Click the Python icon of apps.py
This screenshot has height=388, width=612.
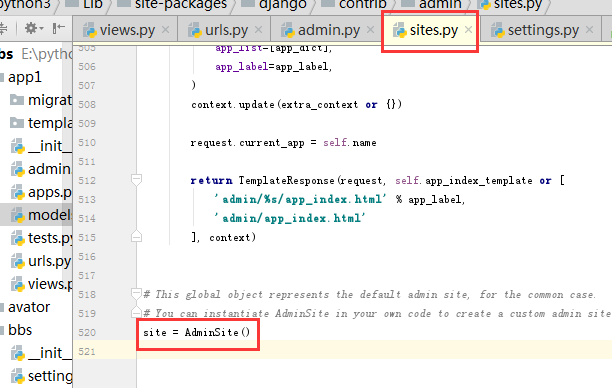18,192
